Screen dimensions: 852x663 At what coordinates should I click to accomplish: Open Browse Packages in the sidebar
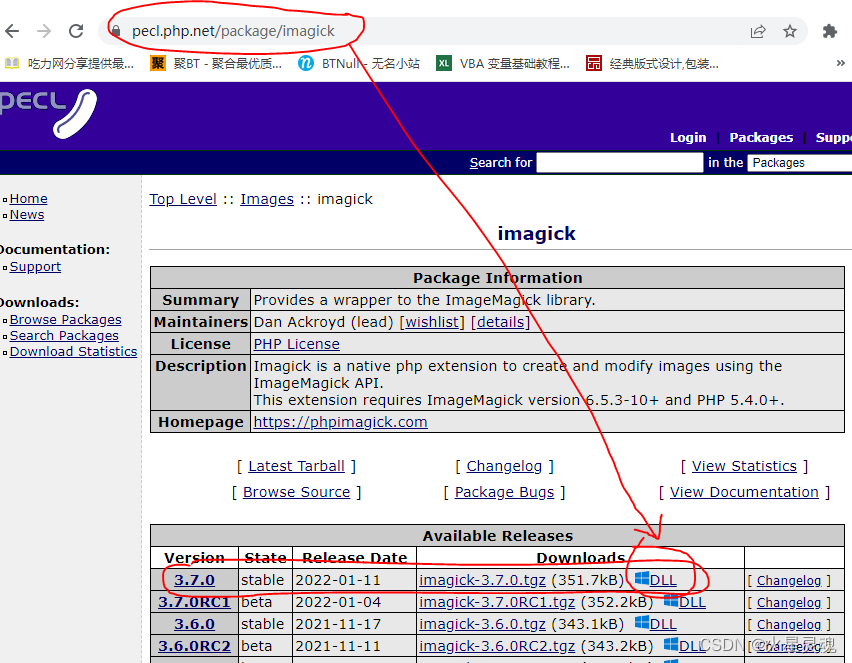click(x=65, y=320)
